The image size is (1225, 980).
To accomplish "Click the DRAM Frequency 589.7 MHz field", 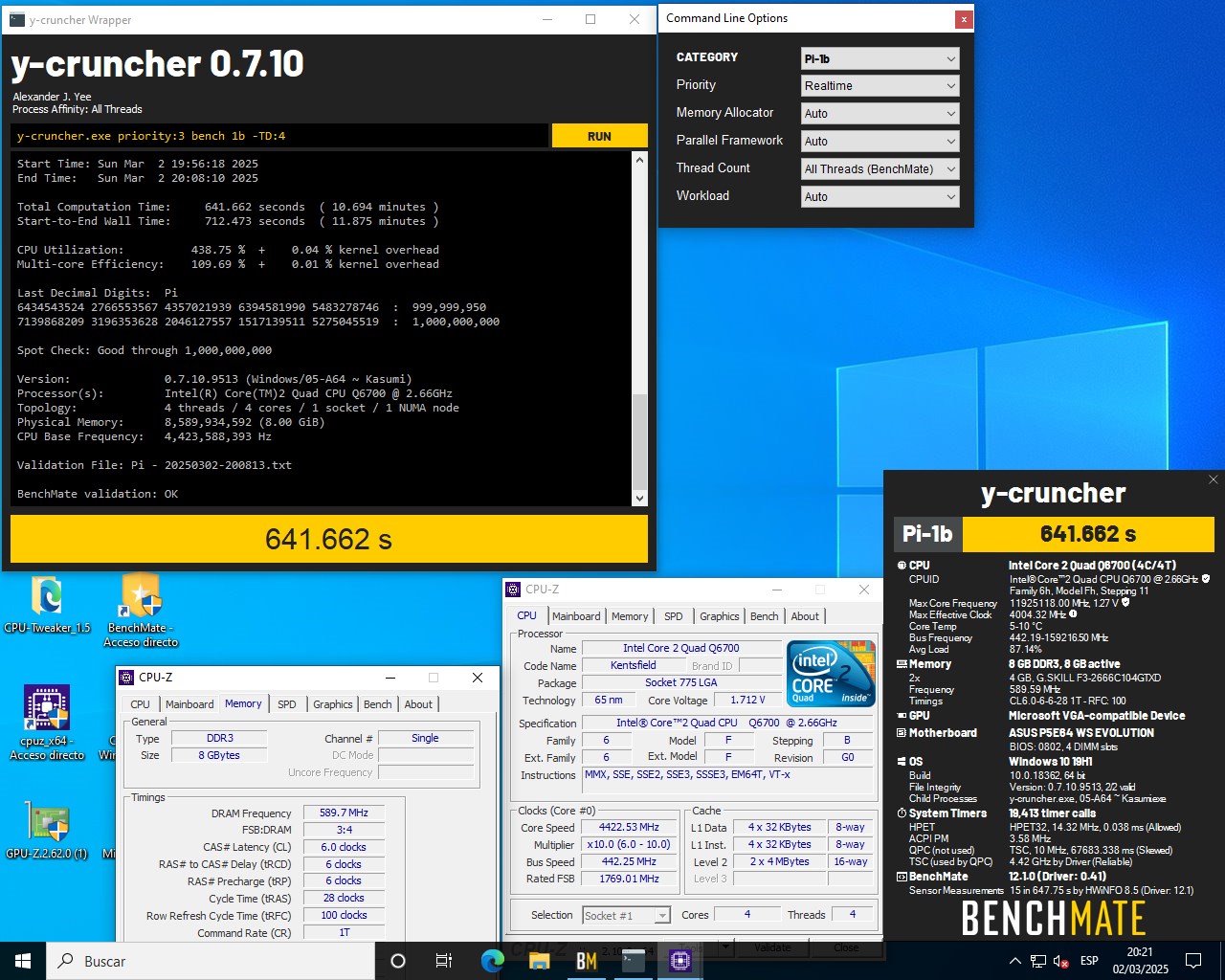I will pos(344,813).
